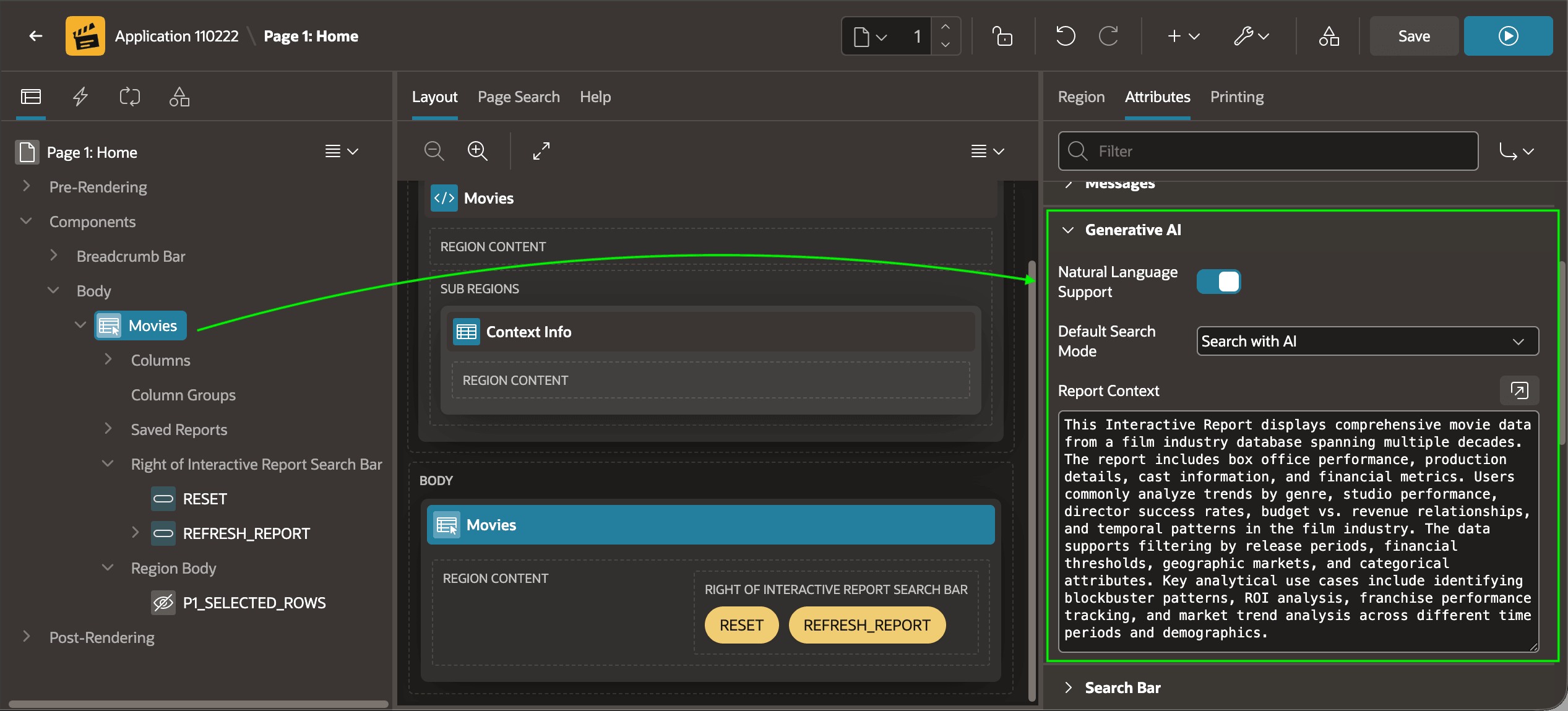
Task: Expand the Post-Rendering node
Action: point(26,637)
